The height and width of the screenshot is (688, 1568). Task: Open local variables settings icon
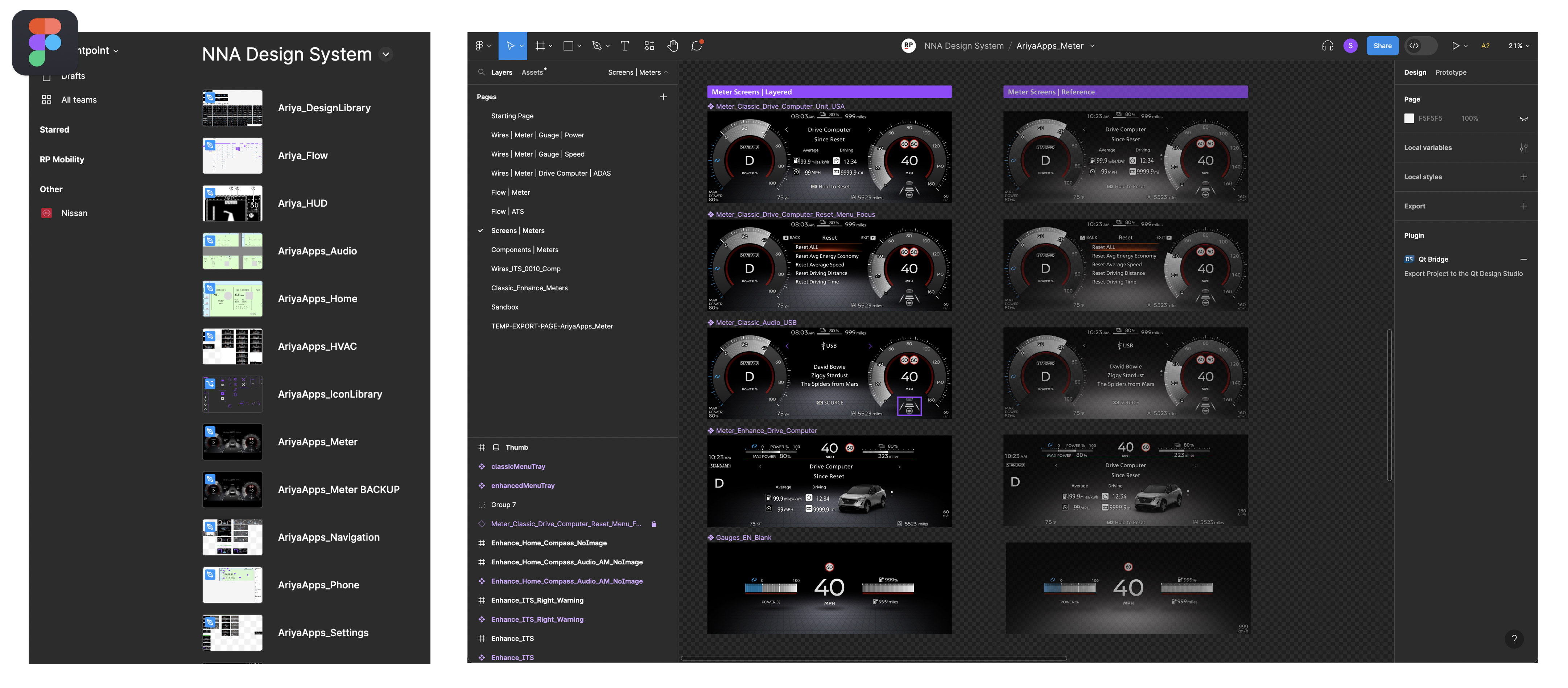1523,148
